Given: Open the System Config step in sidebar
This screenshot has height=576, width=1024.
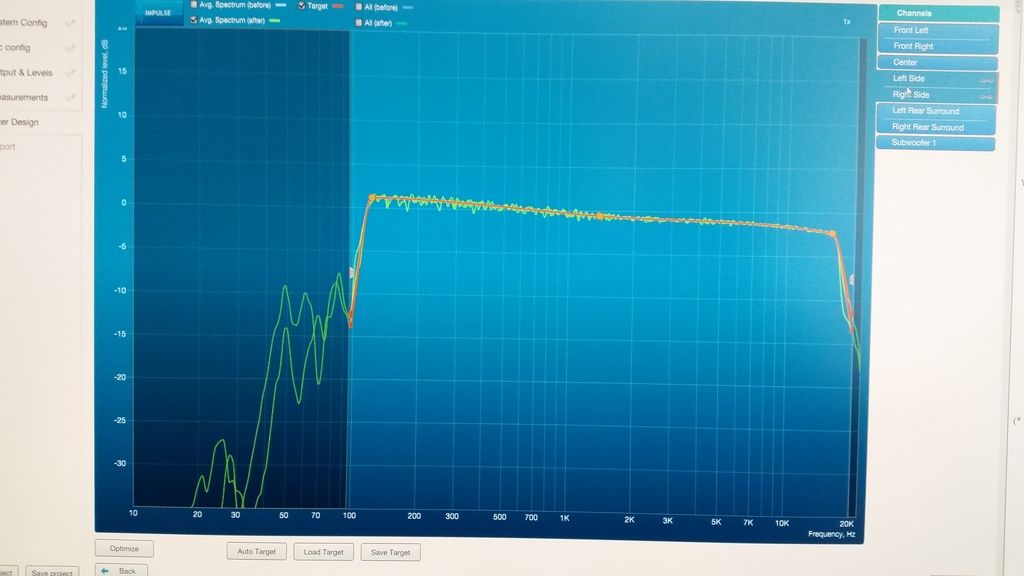Looking at the screenshot, I should pos(24,23).
